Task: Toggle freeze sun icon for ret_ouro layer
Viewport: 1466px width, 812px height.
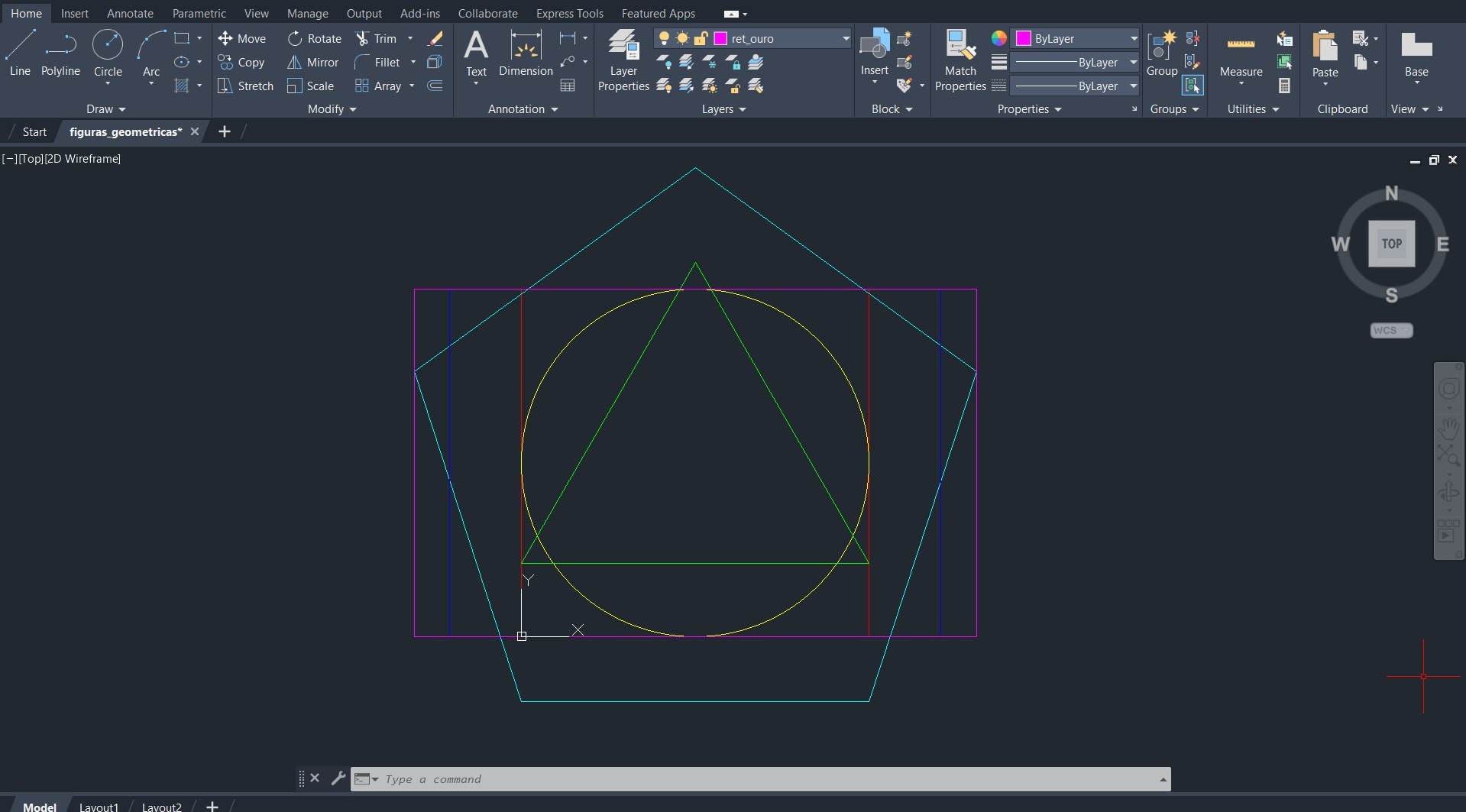Action: click(682, 38)
